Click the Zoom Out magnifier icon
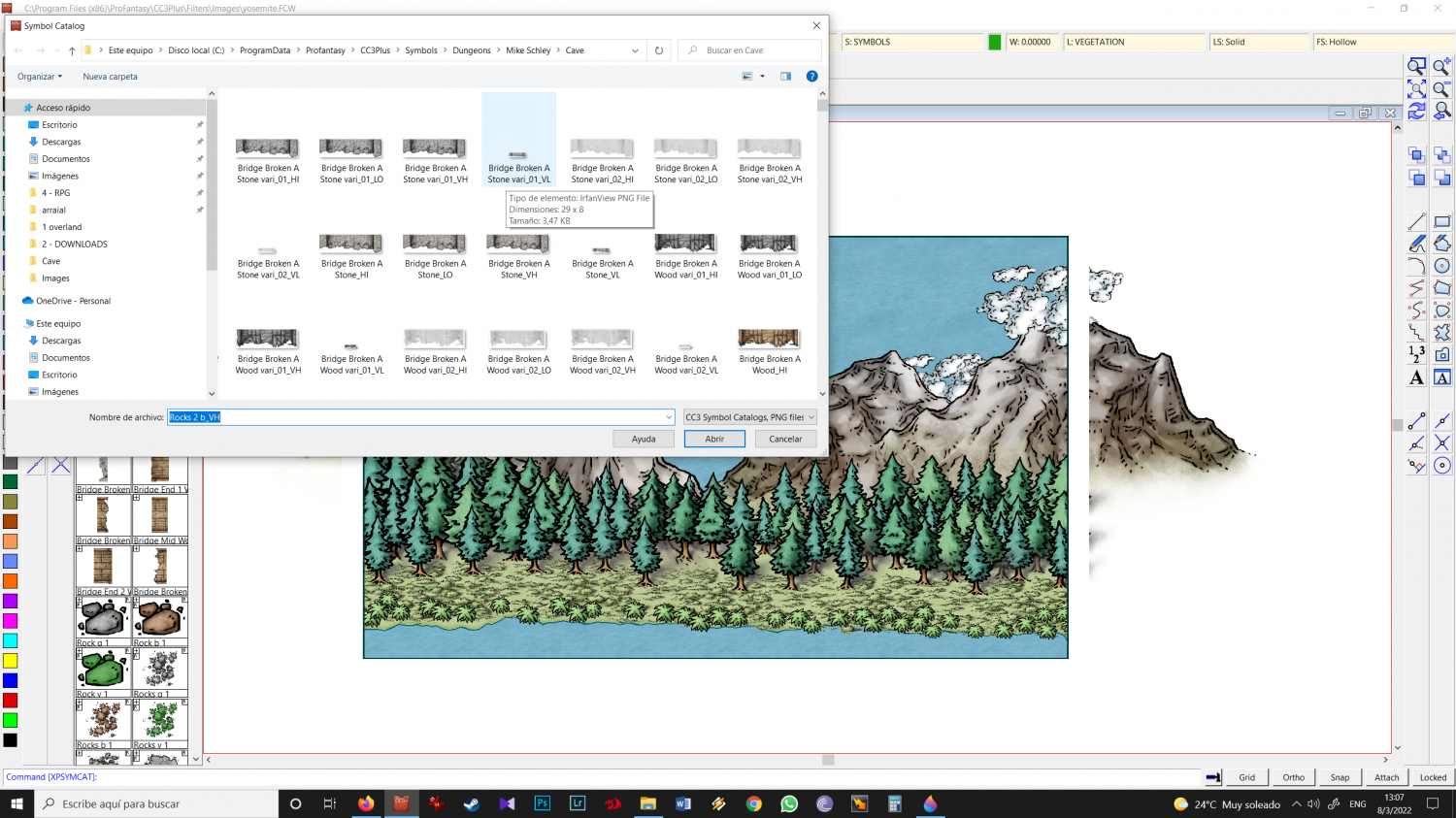The height and width of the screenshot is (818, 1456). (1442, 88)
